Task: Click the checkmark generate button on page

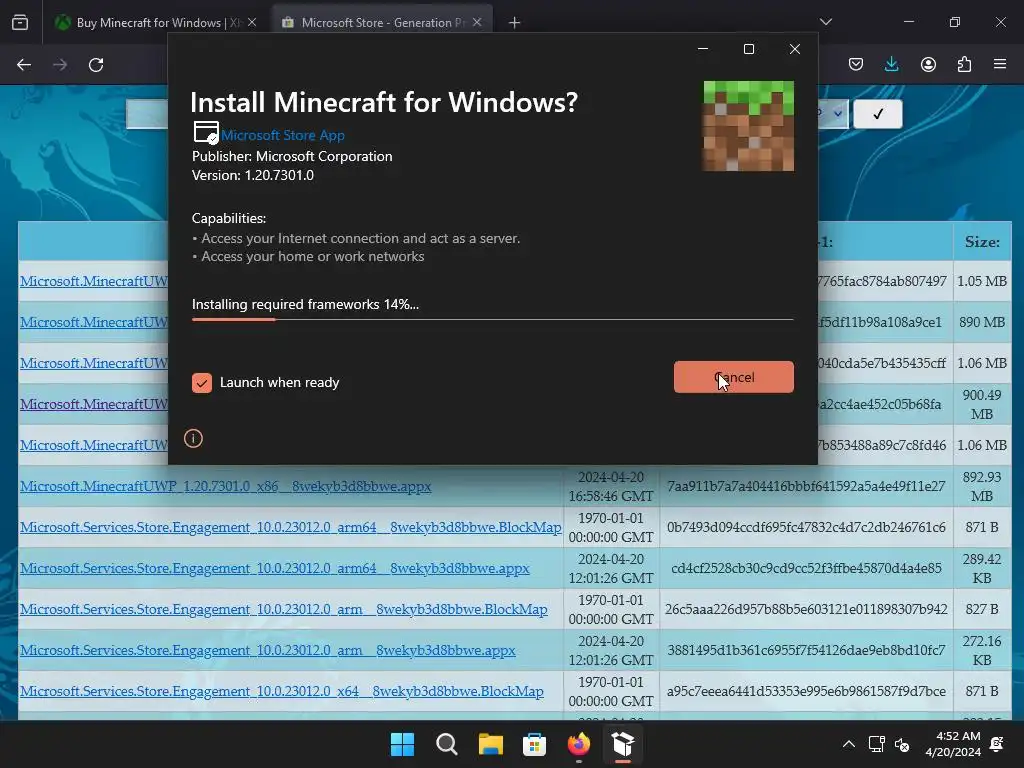Action: point(878,114)
